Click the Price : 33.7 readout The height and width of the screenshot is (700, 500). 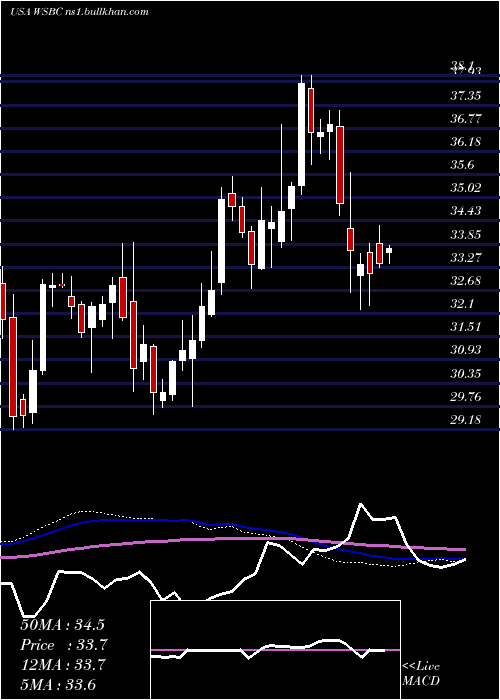[x=63, y=645]
